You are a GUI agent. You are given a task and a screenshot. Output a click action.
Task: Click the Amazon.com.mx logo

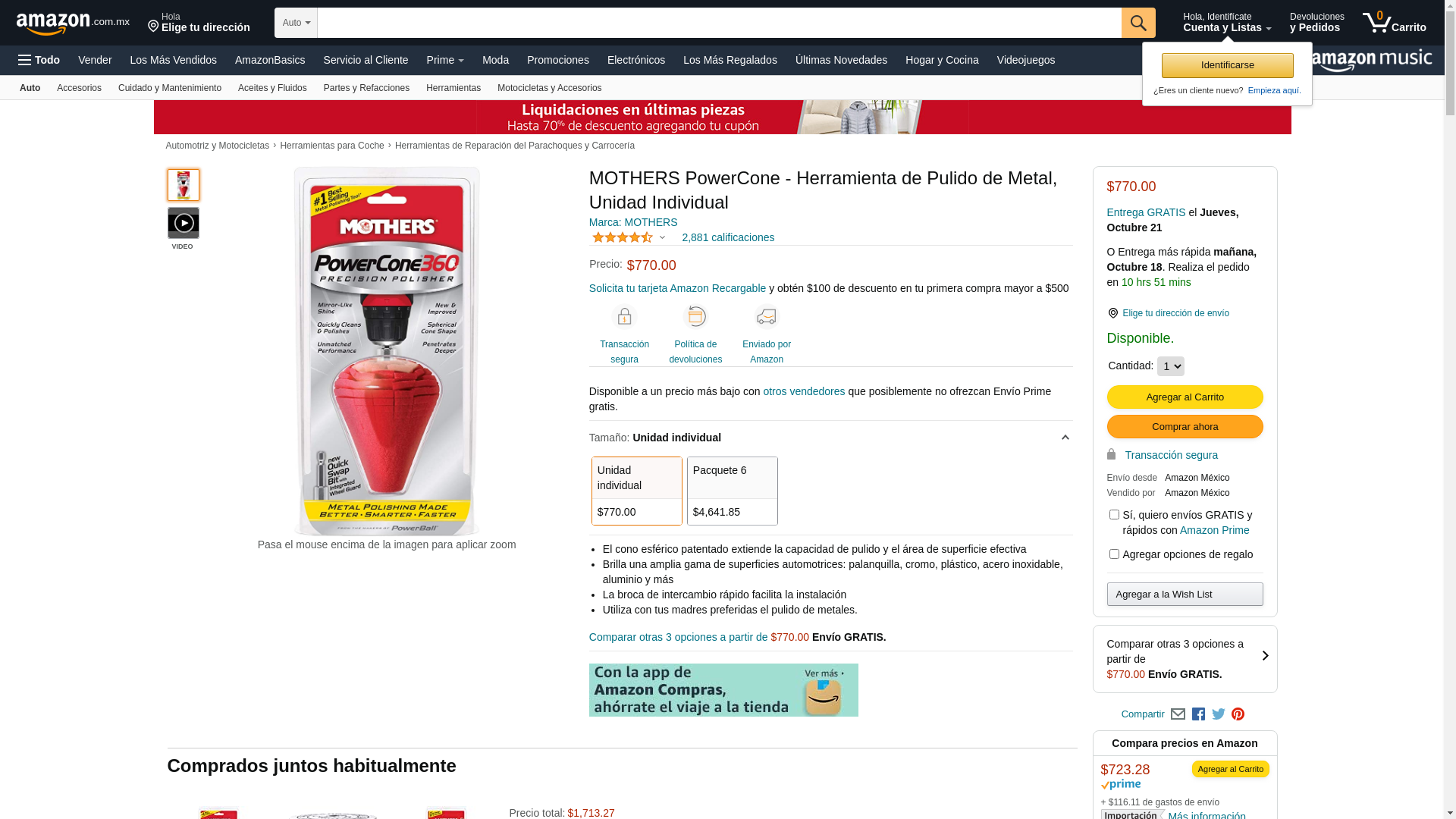[x=73, y=24]
